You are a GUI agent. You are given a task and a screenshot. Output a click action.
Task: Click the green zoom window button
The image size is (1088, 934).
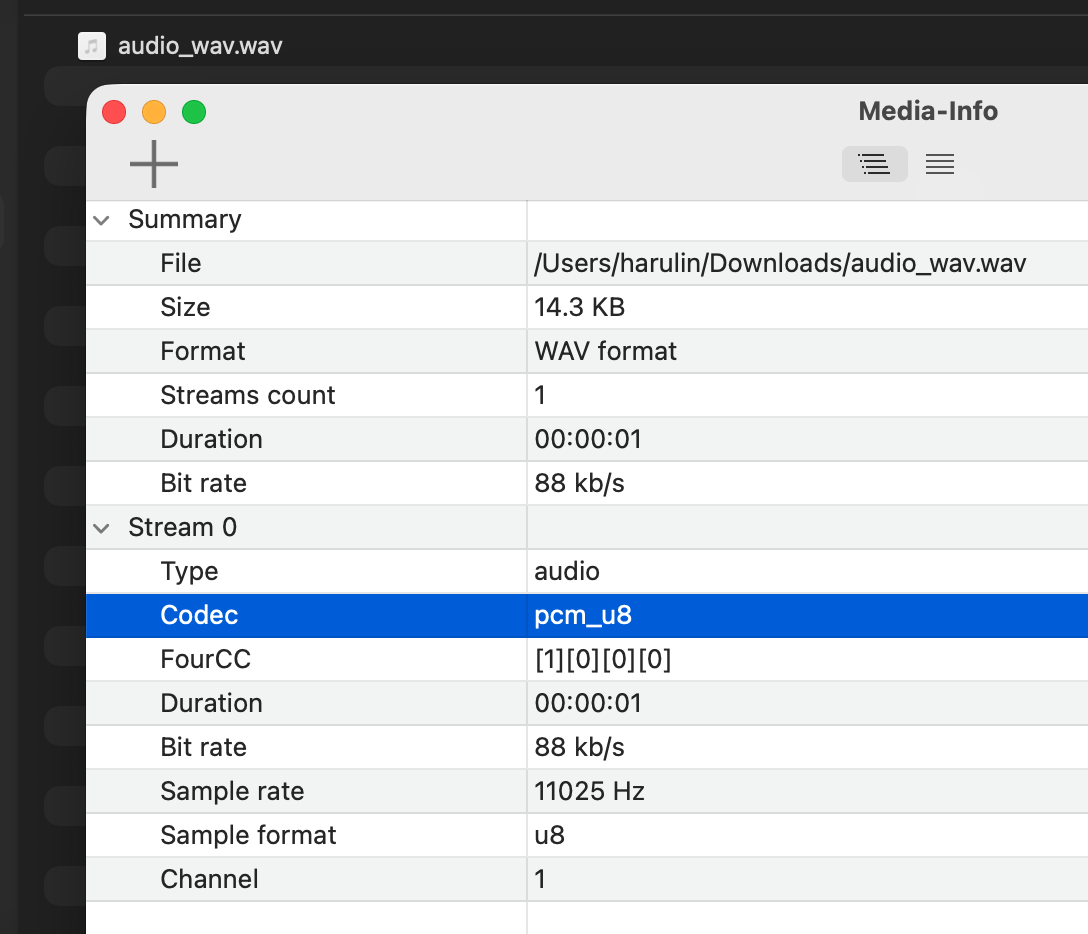194,112
